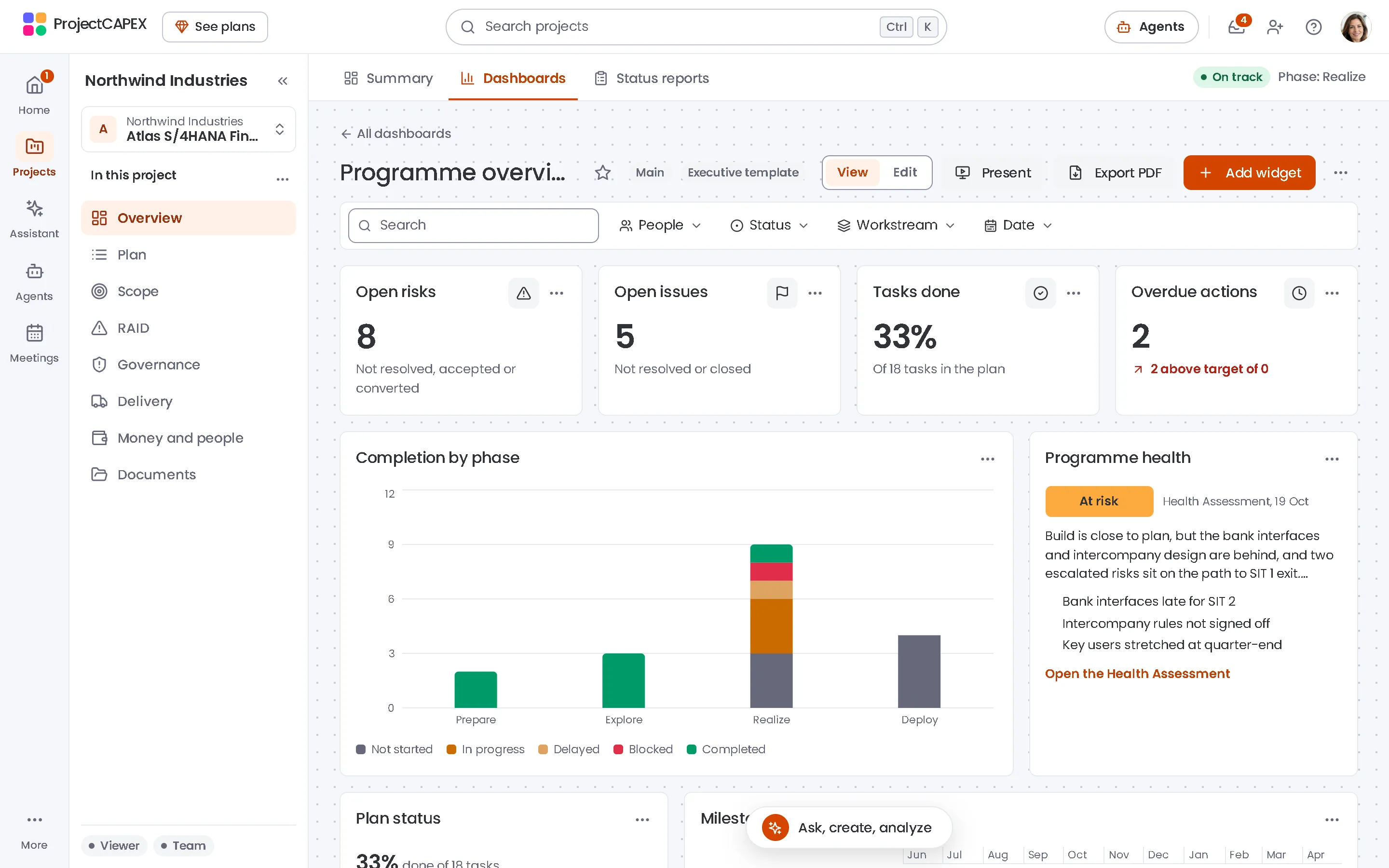The image size is (1389, 868).
Task: Click the Tasks done checkmark icon
Action: click(1041, 293)
